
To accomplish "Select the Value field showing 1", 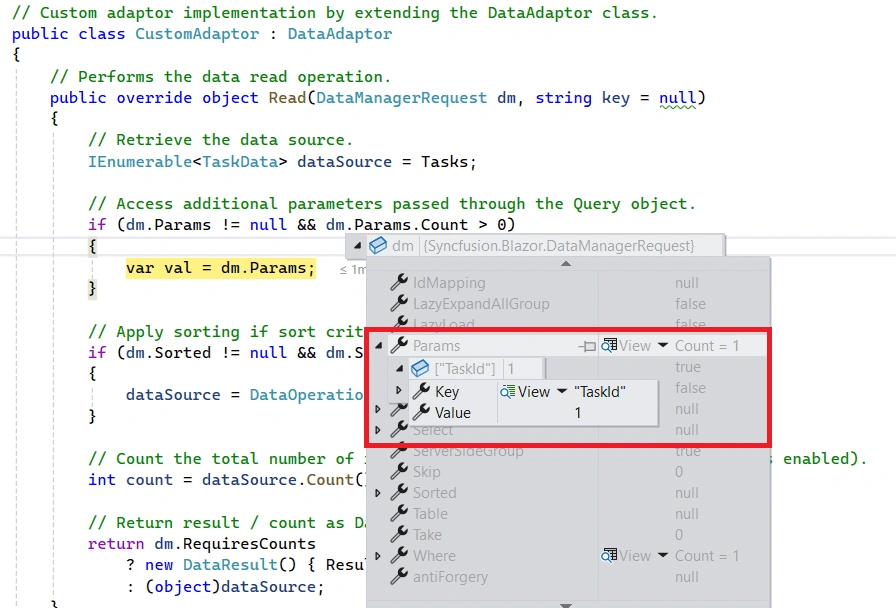I will click(578, 413).
